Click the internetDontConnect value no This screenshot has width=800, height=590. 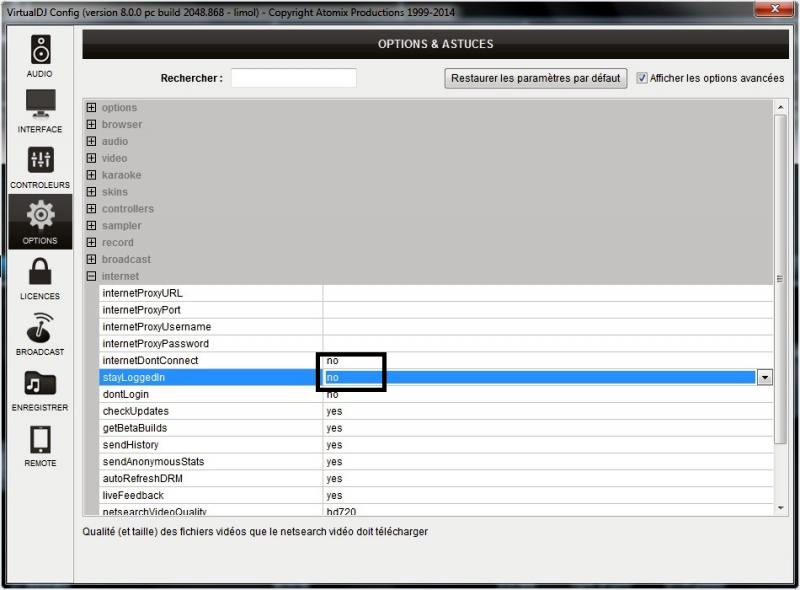[332, 360]
